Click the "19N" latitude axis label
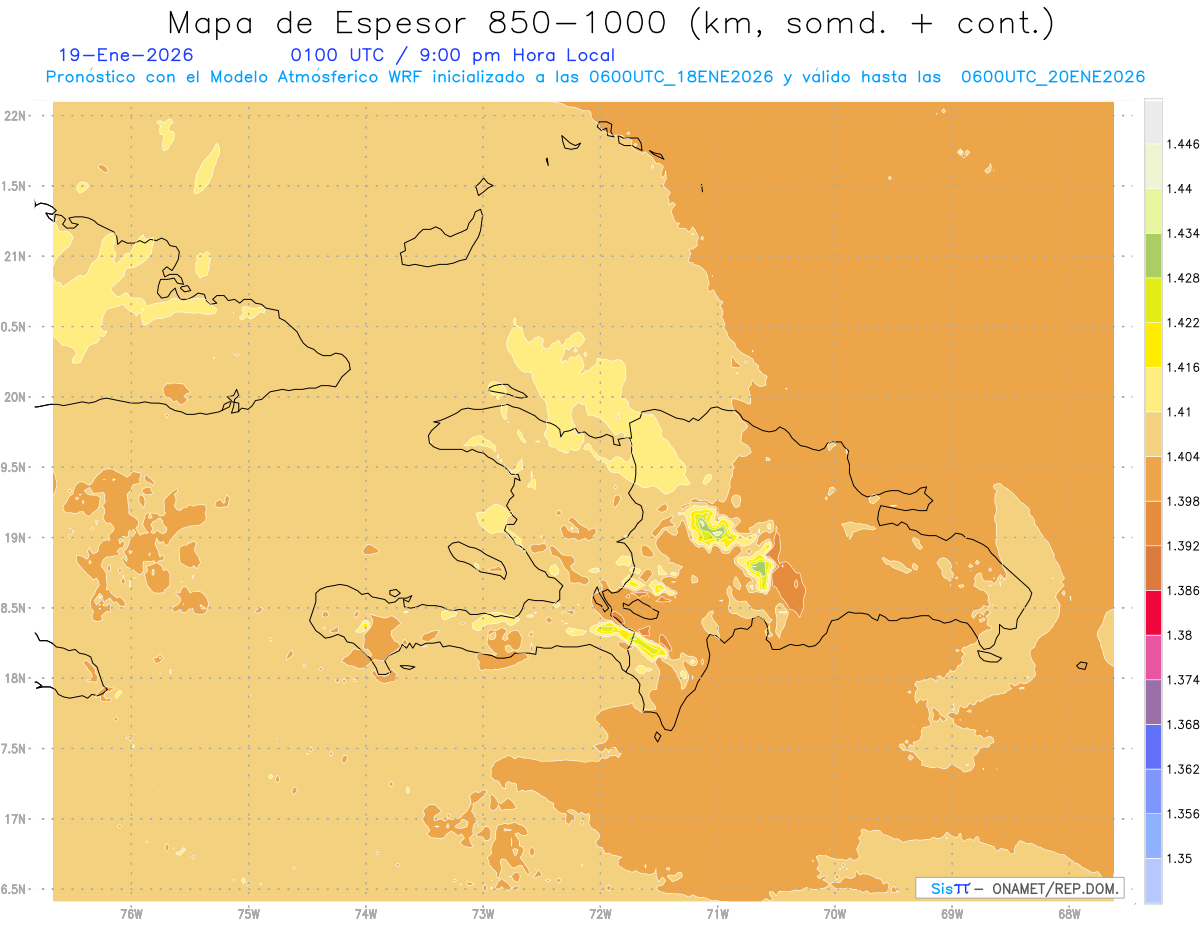Screen dimensions: 1200x927 pyautogui.click(x=17, y=538)
